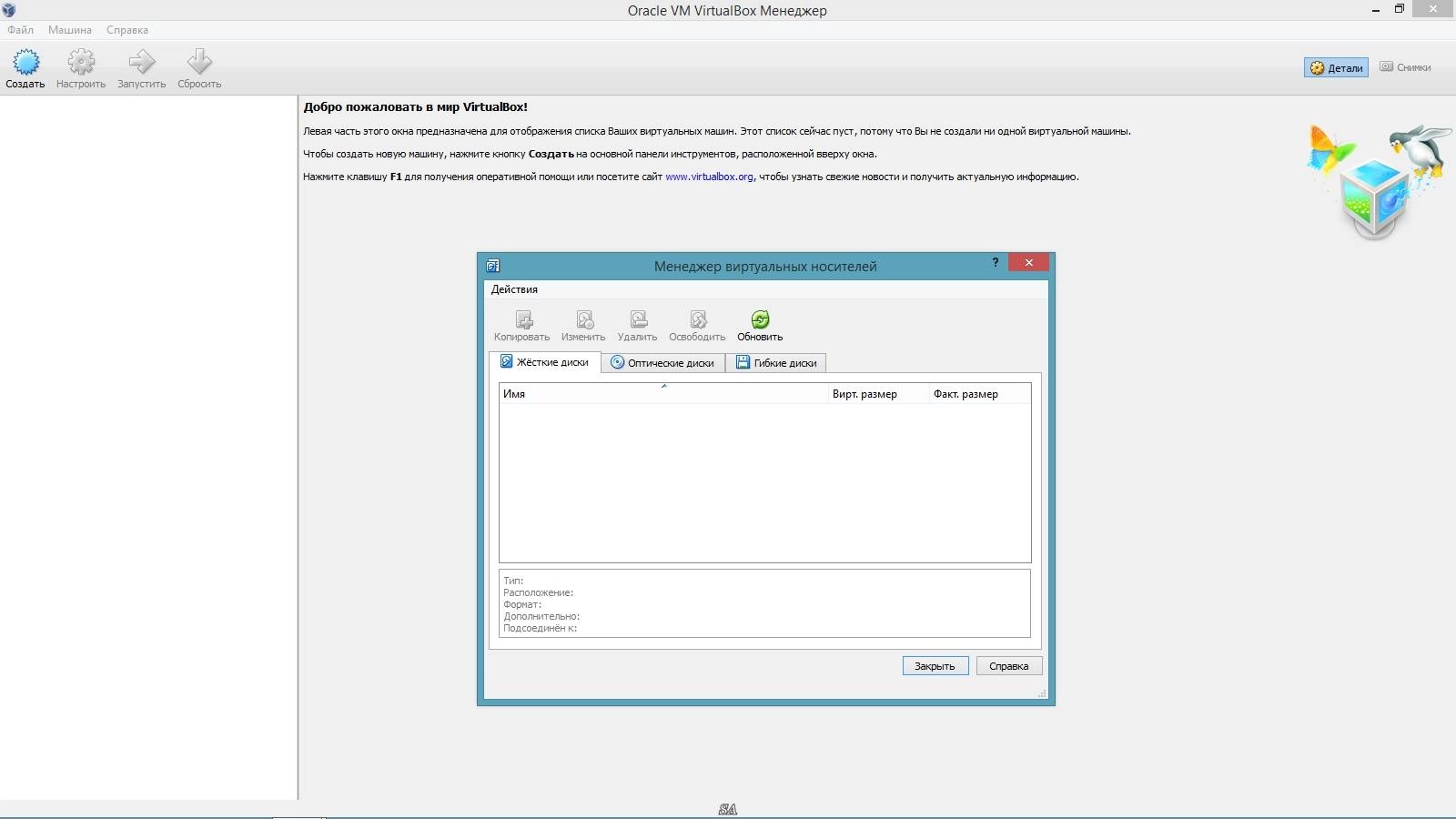1456x819 pixels.
Task: Click the Создать (Create) toolbar icon
Action: pos(25,62)
